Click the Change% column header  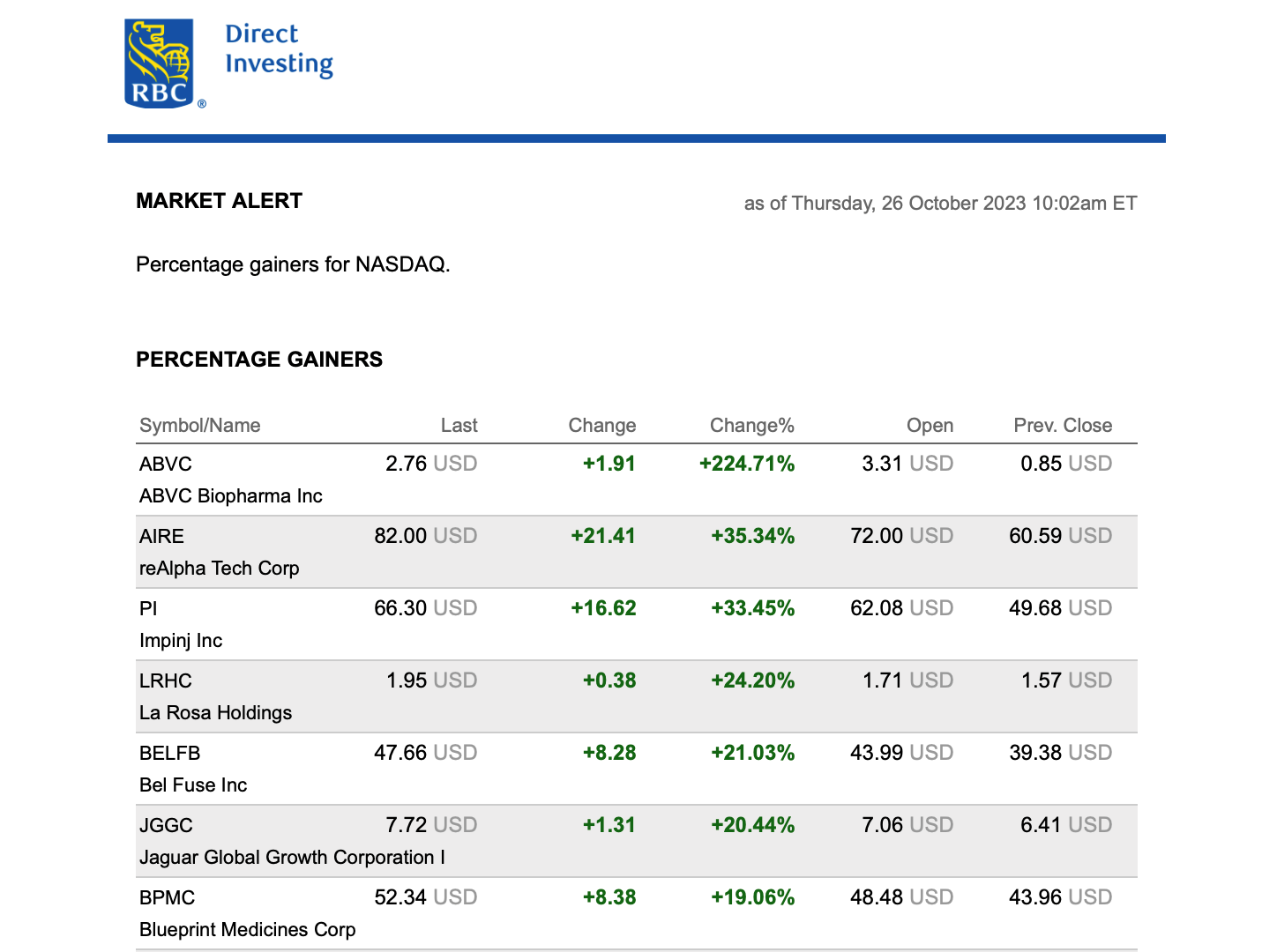[x=752, y=426]
